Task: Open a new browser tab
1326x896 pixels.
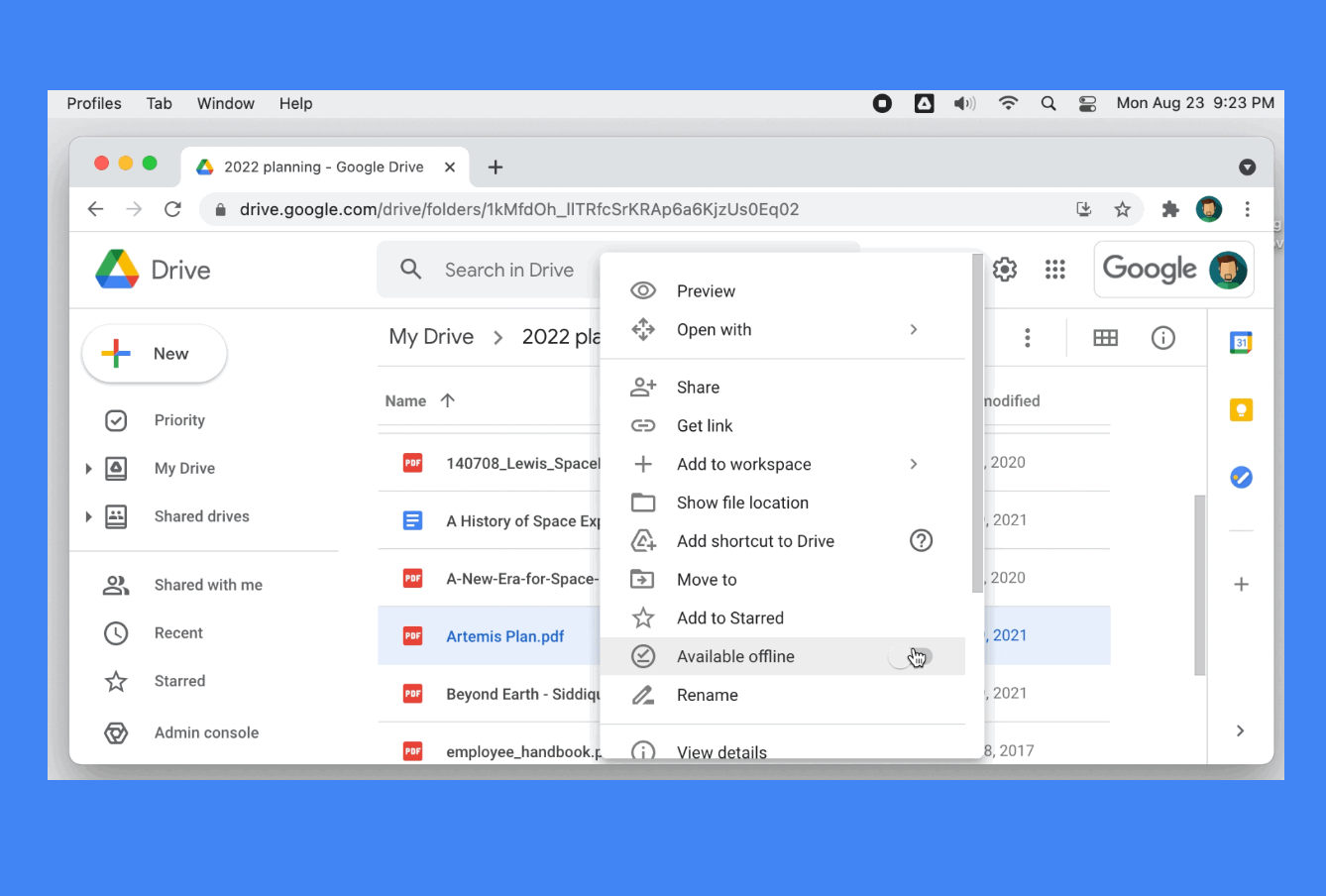Action: tap(496, 167)
